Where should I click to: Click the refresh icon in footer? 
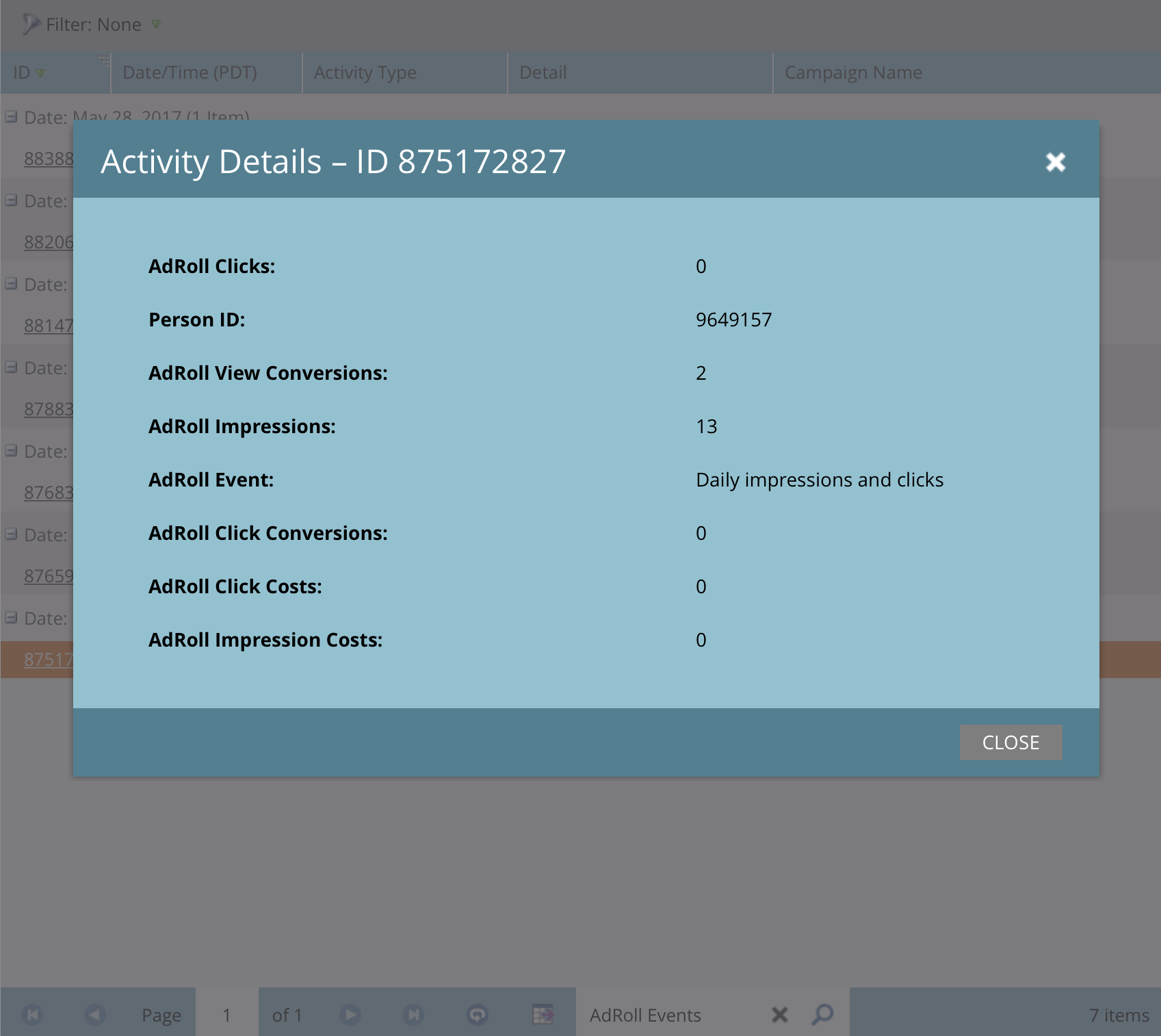[x=477, y=1014]
